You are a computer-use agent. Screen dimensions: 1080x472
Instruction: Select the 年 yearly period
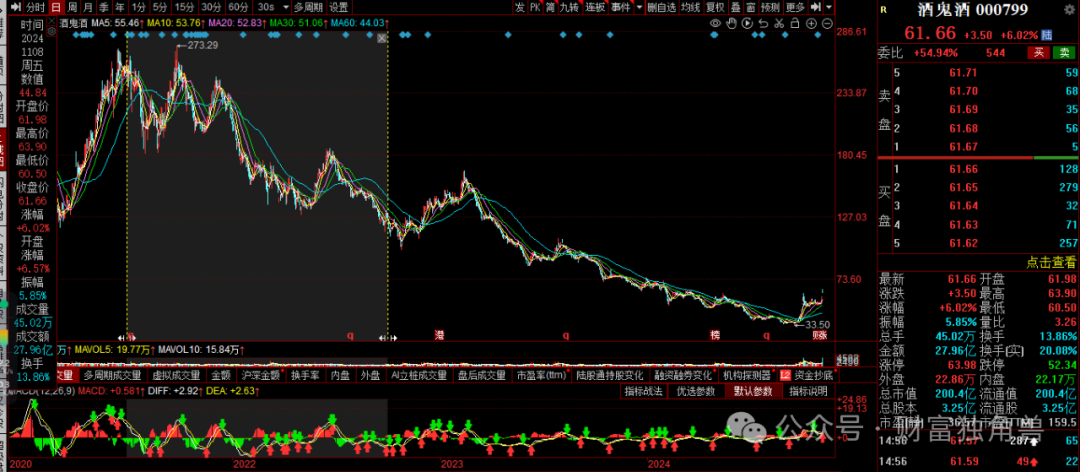point(120,7)
